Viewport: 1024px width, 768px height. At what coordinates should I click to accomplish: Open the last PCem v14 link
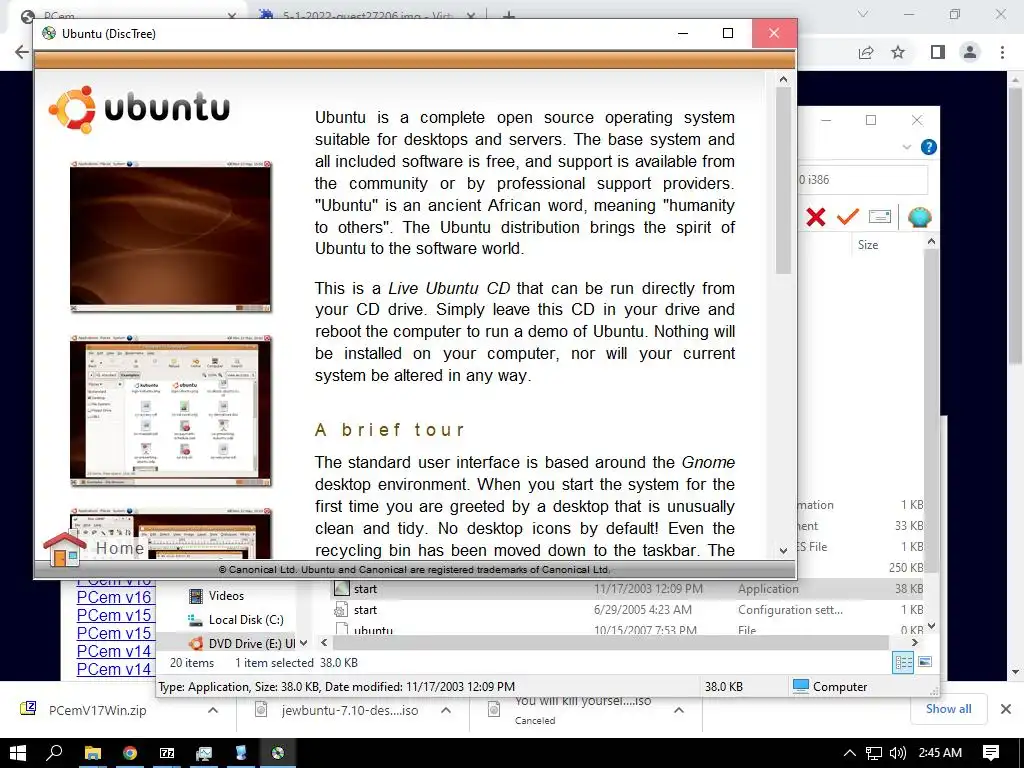(114, 669)
